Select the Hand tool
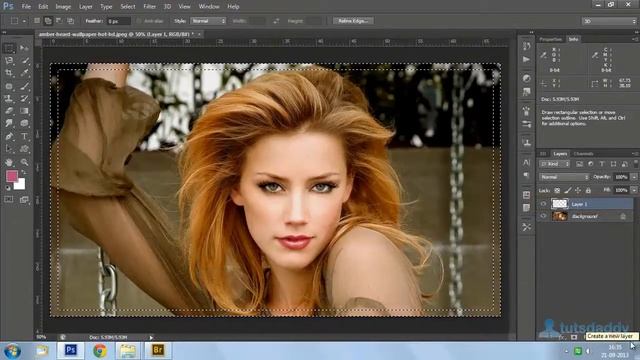 point(9,162)
